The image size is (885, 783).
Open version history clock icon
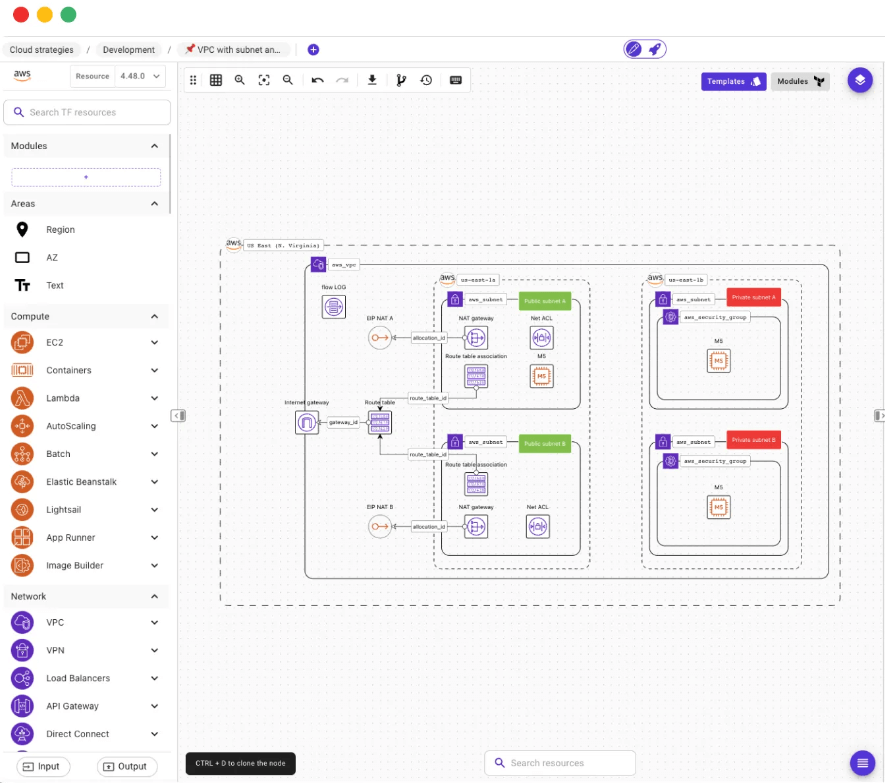coord(426,80)
